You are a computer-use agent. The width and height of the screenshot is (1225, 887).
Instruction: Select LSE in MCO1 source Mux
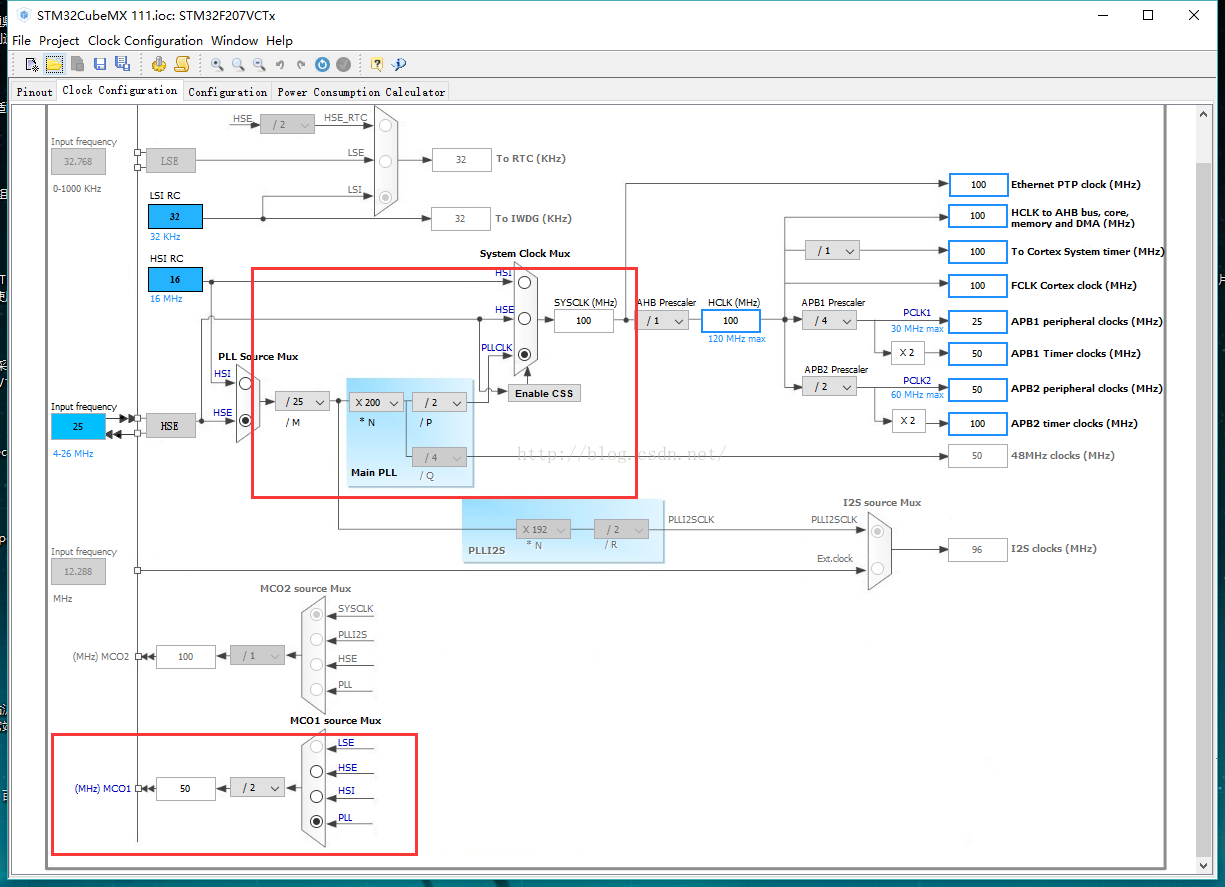click(x=317, y=746)
